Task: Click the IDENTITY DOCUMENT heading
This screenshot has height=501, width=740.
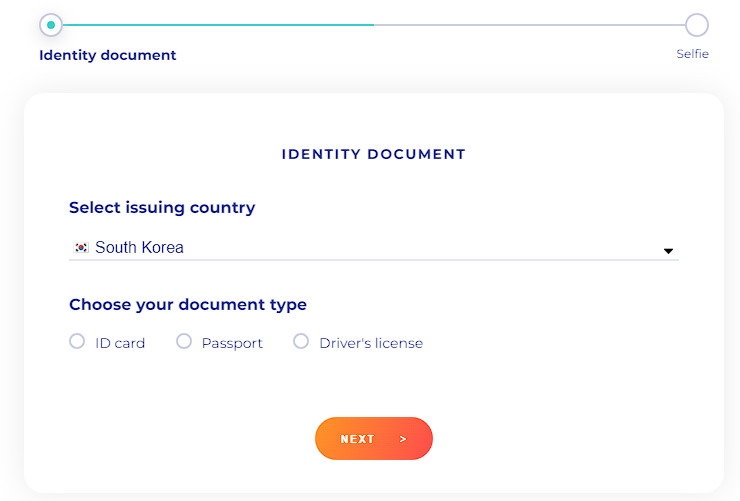Action: tap(374, 154)
